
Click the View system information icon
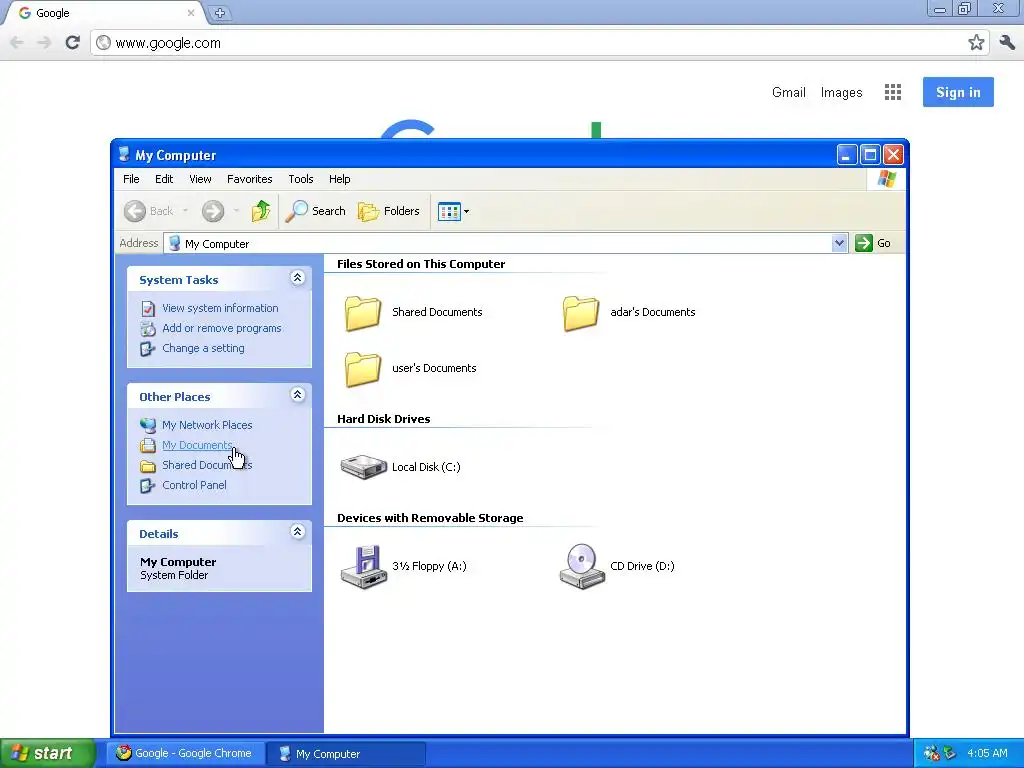point(148,308)
